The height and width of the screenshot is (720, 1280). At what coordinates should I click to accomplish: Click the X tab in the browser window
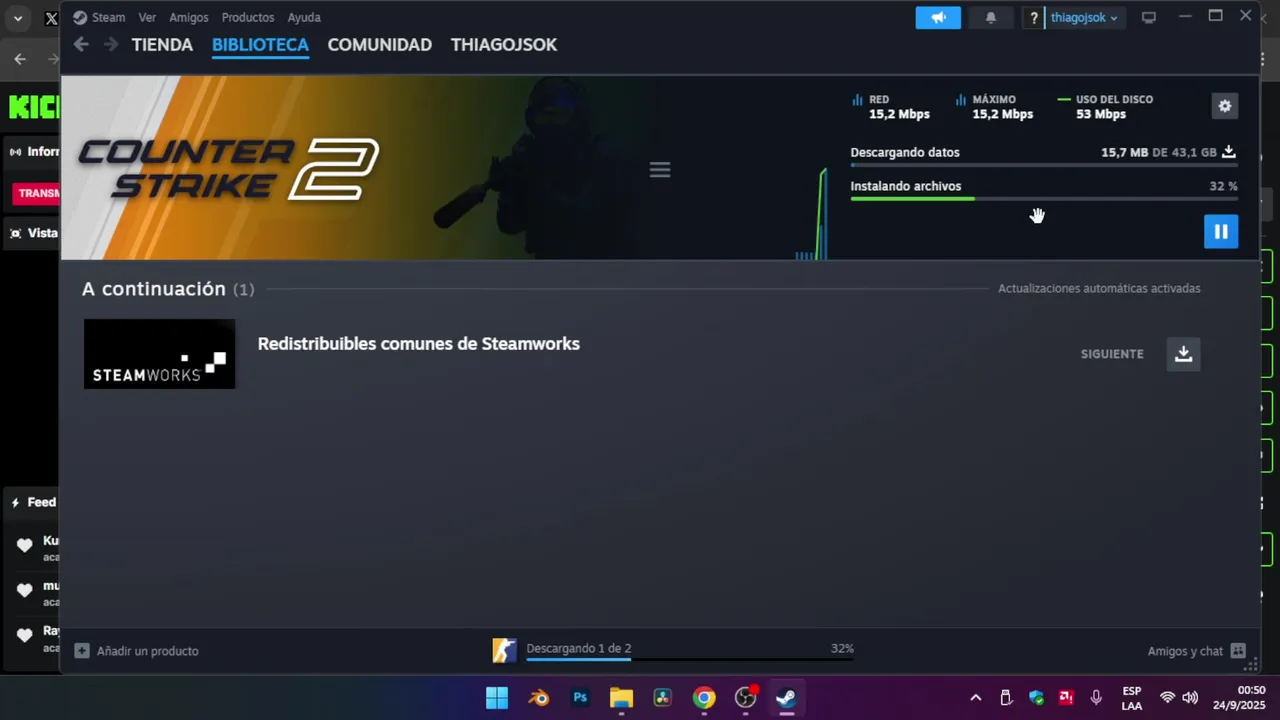[50, 18]
